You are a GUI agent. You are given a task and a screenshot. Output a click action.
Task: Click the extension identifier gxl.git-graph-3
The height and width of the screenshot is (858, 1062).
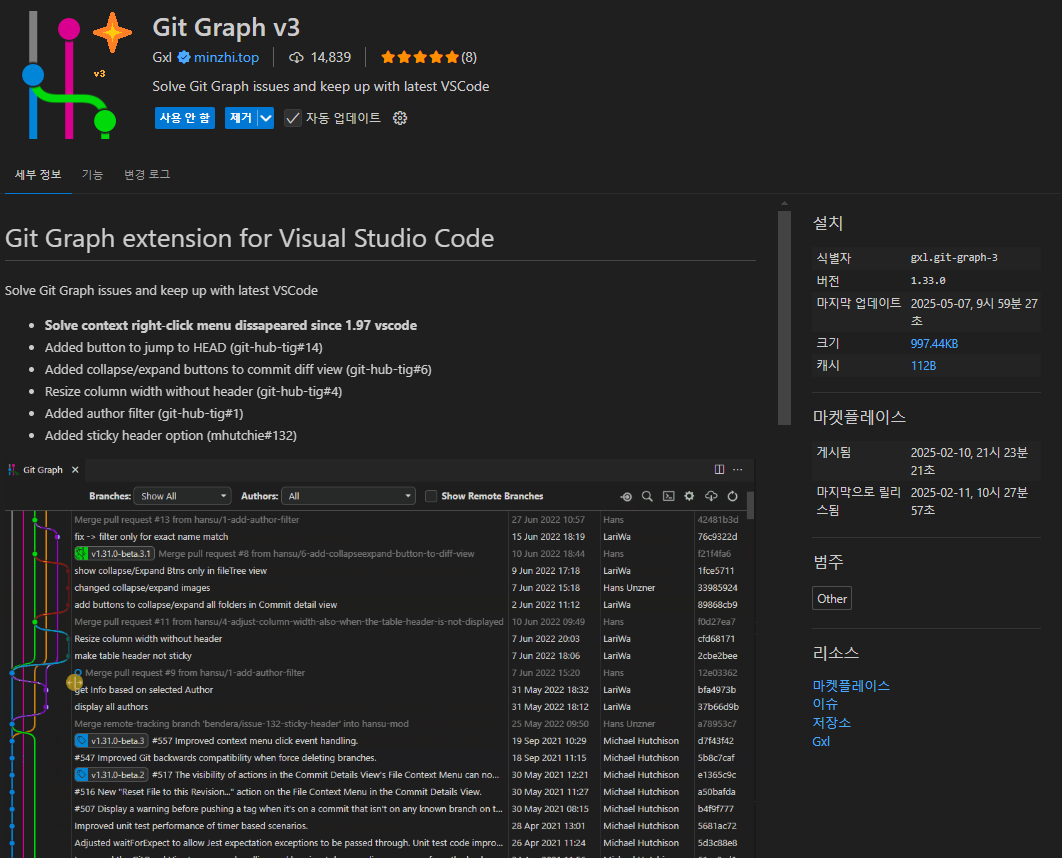pos(954,258)
